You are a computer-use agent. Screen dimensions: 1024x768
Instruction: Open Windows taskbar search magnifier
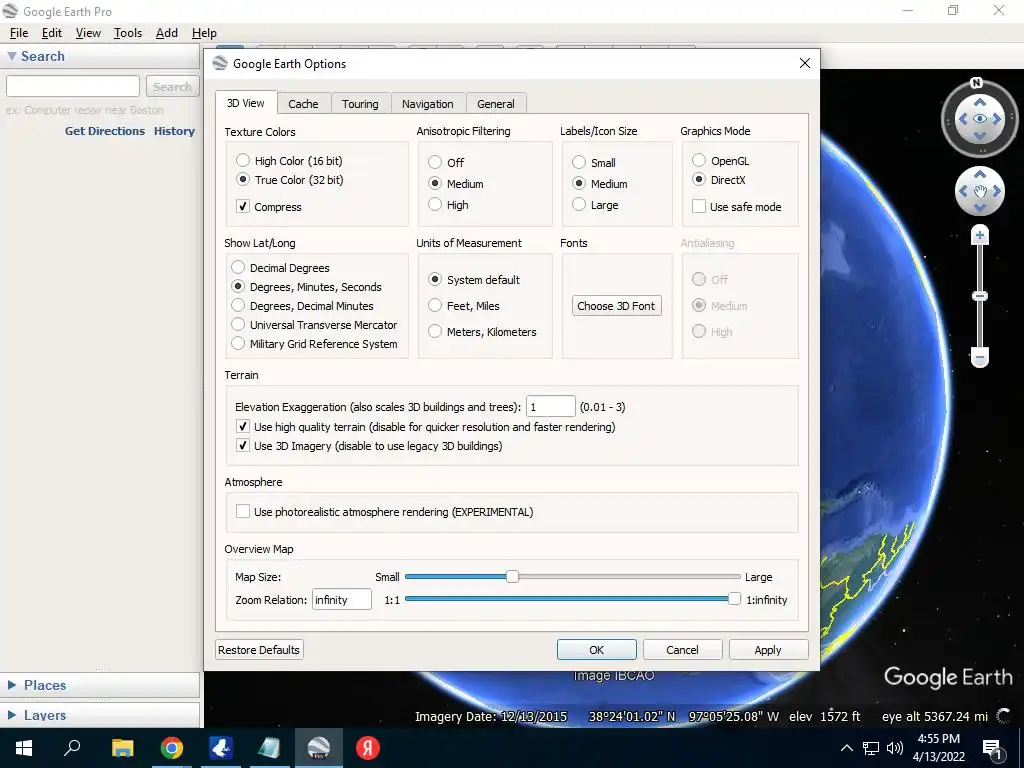(72, 748)
